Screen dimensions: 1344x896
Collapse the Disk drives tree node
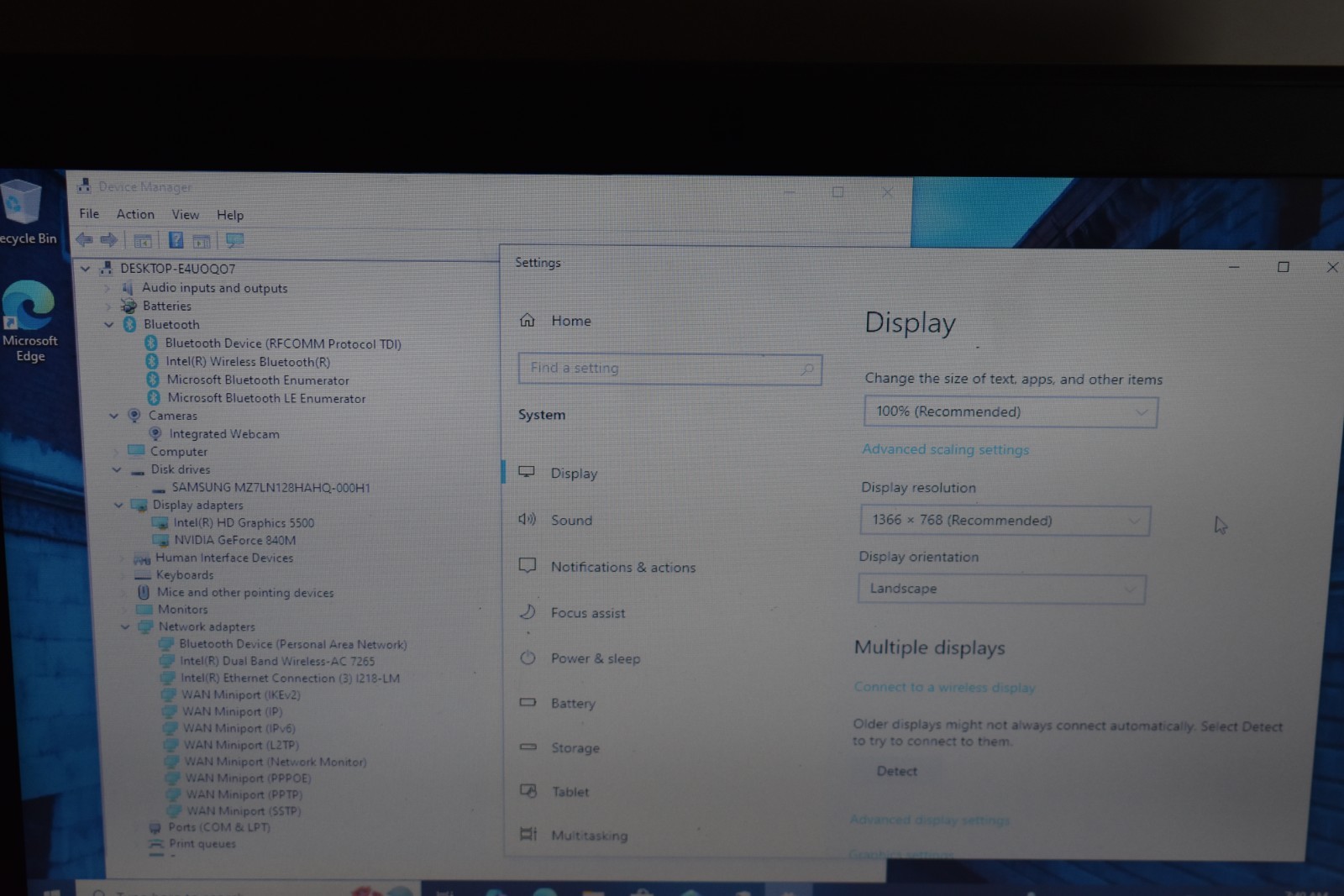point(117,469)
